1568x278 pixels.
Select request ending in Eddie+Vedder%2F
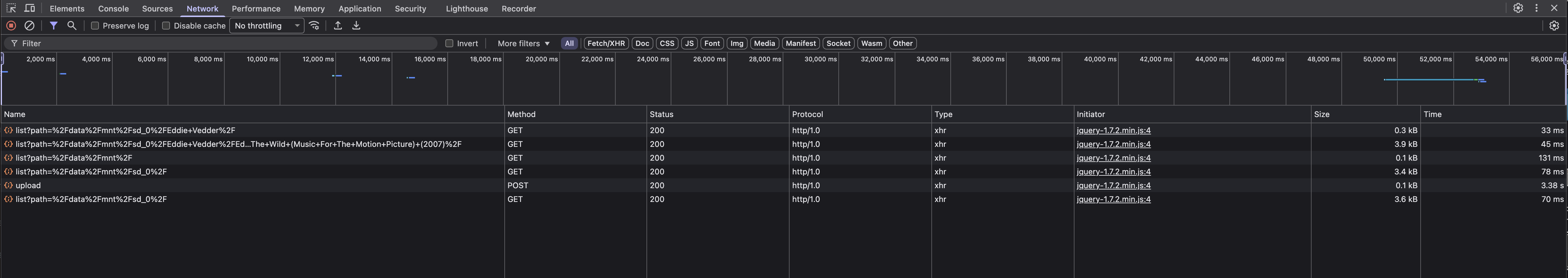point(784,130)
